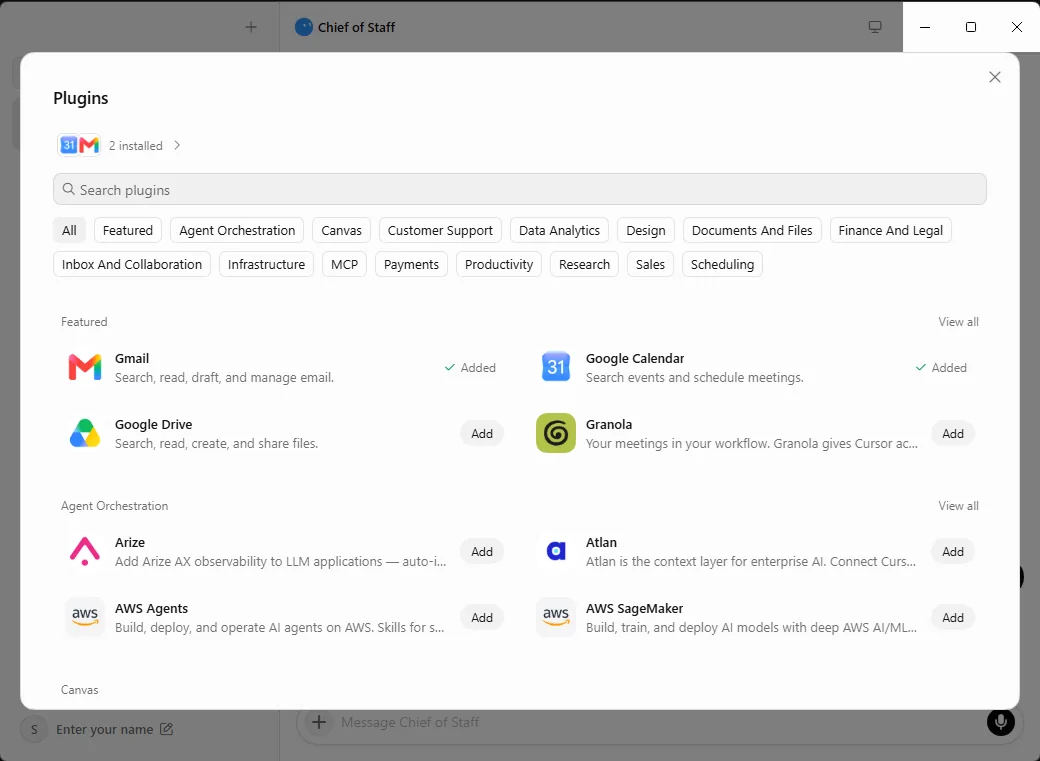Select the All category filter
Image resolution: width=1040 pixels, height=761 pixels.
coord(69,230)
